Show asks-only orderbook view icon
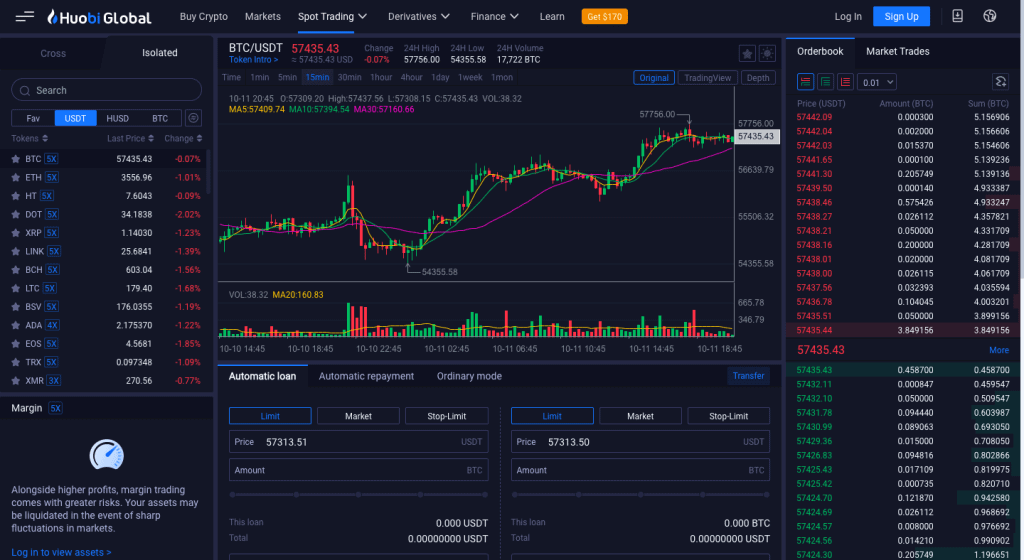The image size is (1024, 560). (x=846, y=82)
